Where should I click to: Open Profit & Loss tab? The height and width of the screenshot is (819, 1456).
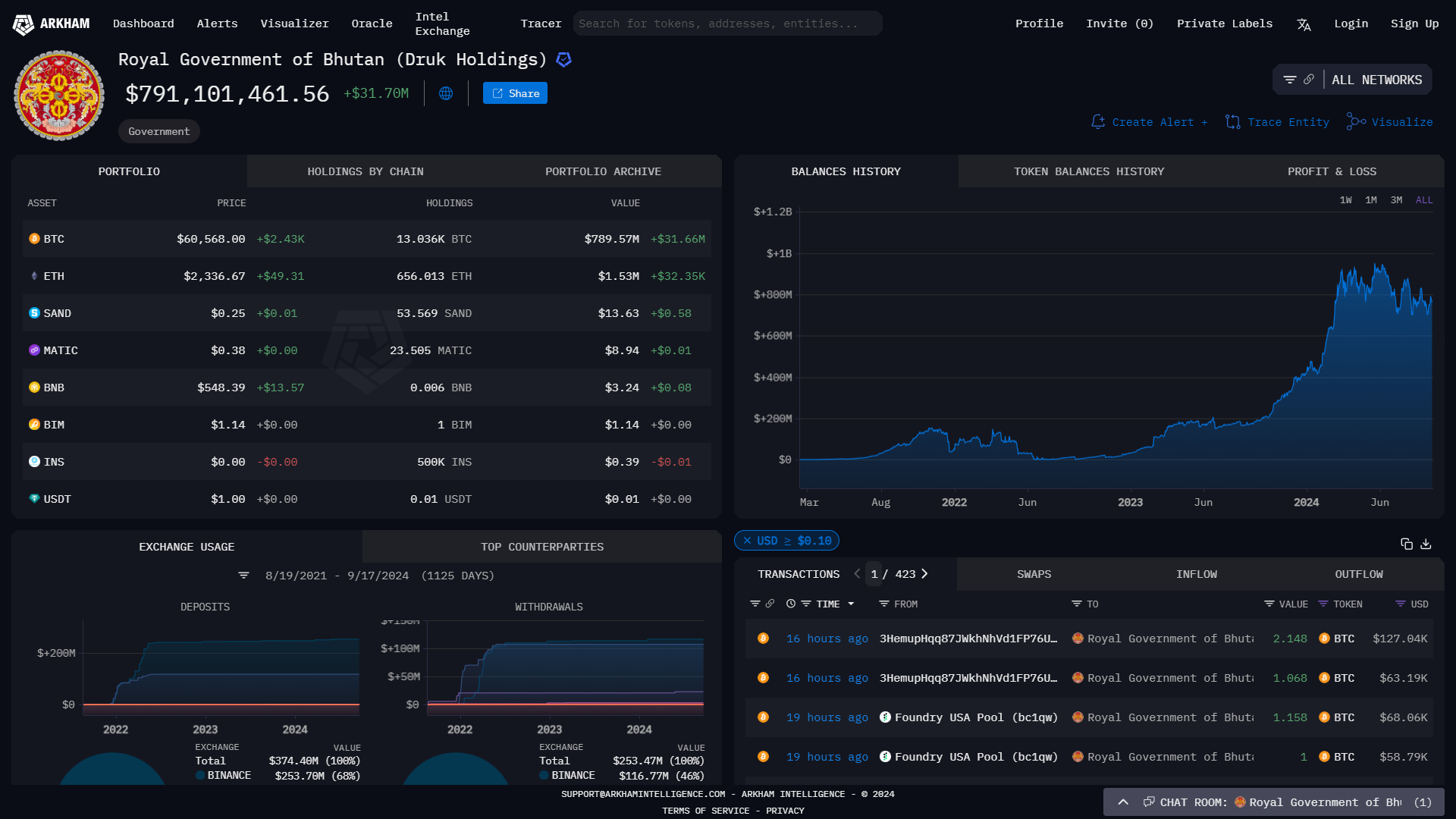1332,171
